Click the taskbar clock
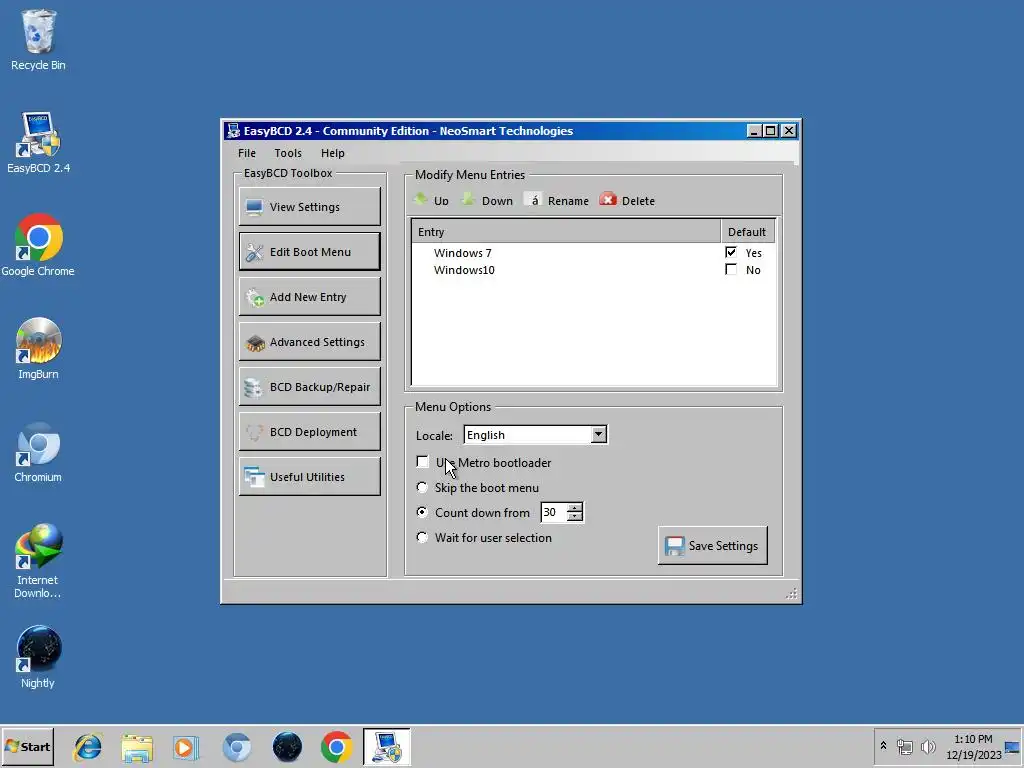1024x768 pixels. [973, 747]
